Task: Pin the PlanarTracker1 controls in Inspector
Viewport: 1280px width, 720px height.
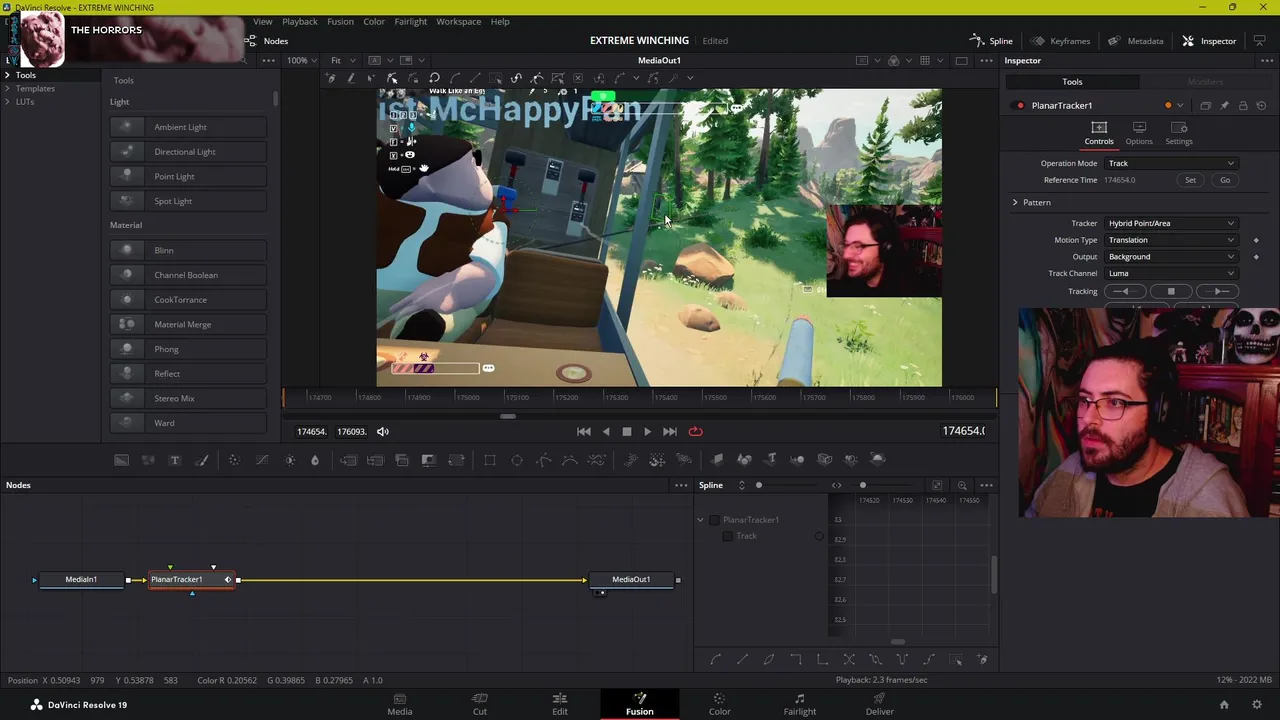Action: coord(1224,106)
